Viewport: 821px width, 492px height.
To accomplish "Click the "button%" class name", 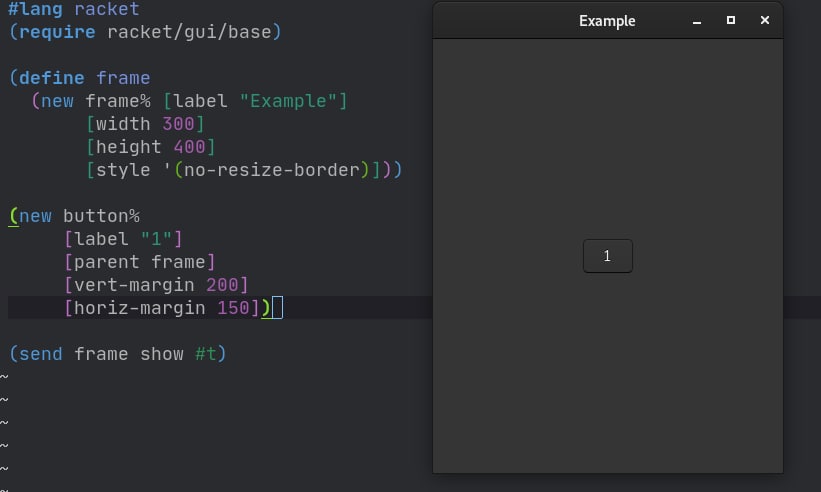I will point(102,216).
